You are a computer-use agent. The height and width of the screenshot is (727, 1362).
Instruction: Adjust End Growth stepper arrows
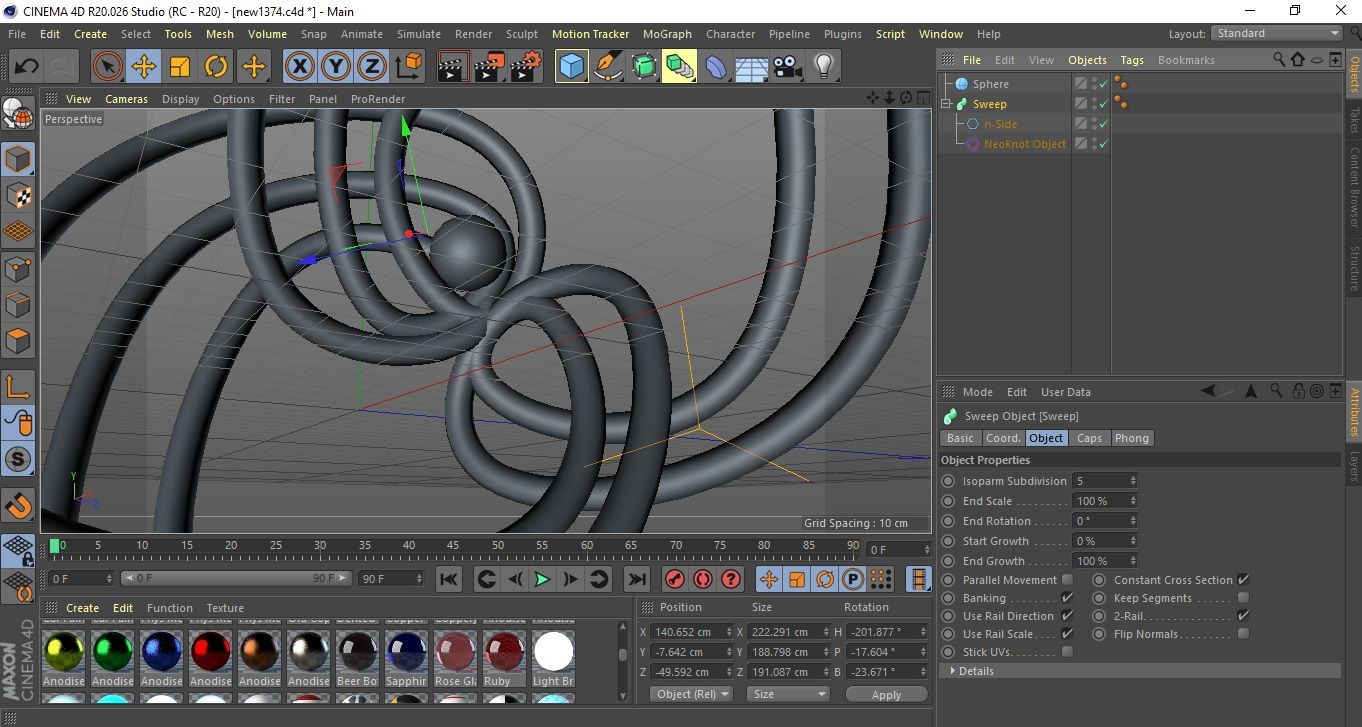(1133, 561)
